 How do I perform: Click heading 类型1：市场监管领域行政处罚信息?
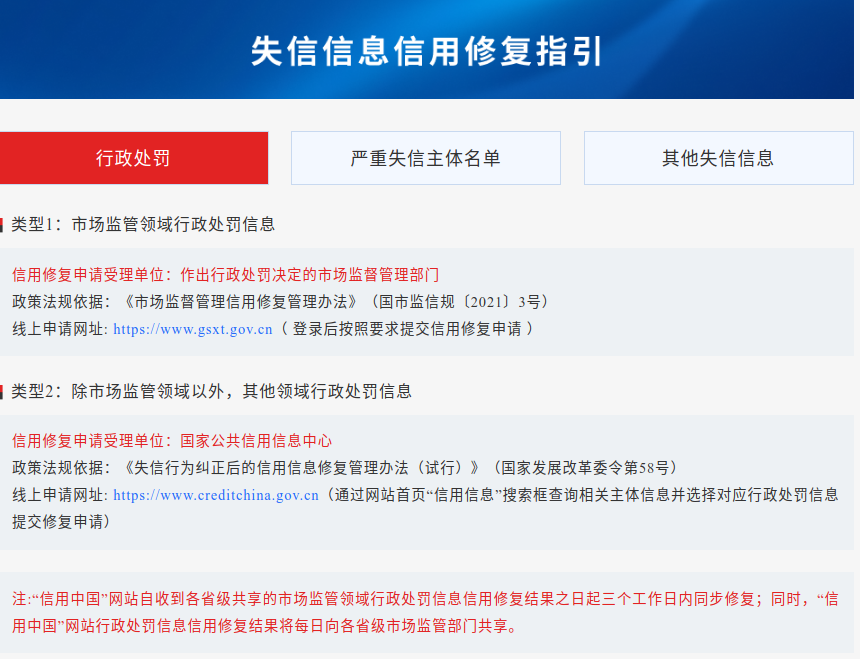tap(143, 224)
